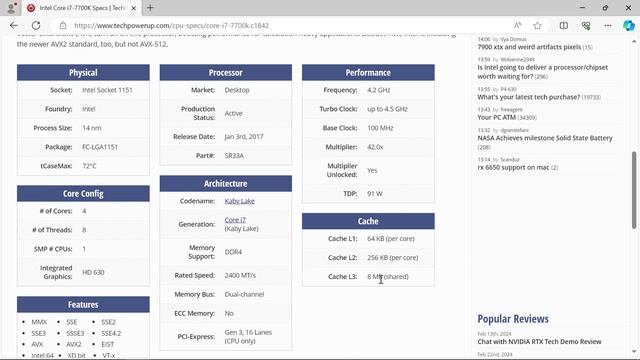Open Browser essentials heart icon
Viewport: 640px width, 360px height.
(586, 25)
